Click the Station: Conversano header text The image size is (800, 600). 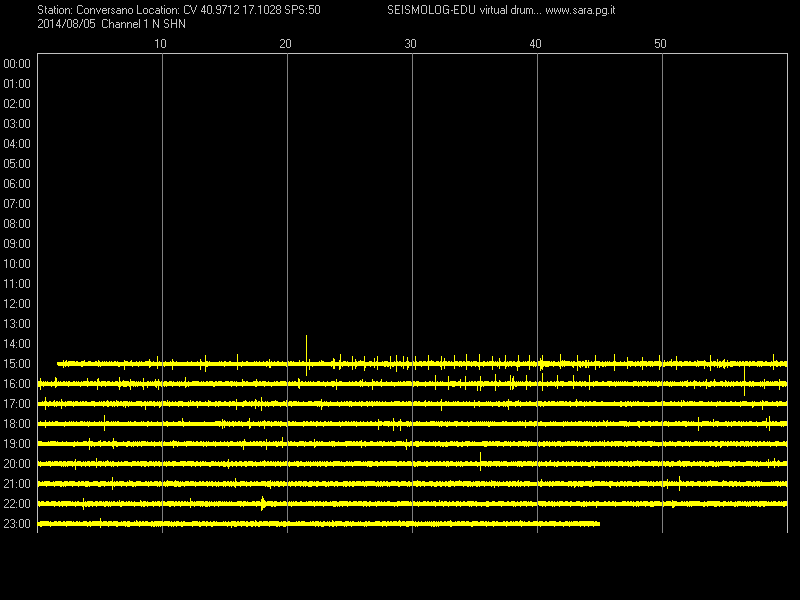(85, 10)
